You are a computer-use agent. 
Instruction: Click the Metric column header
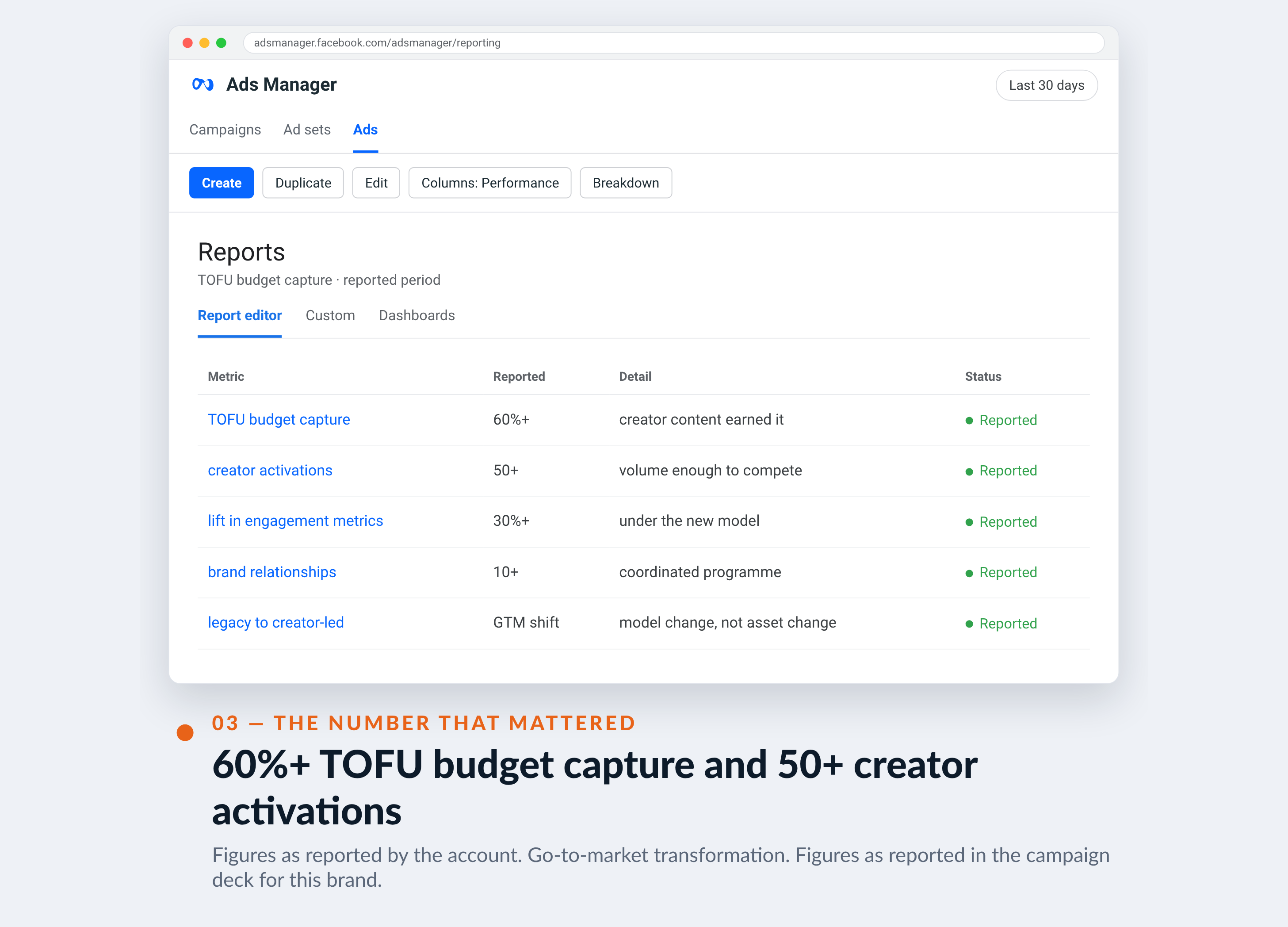[226, 377]
